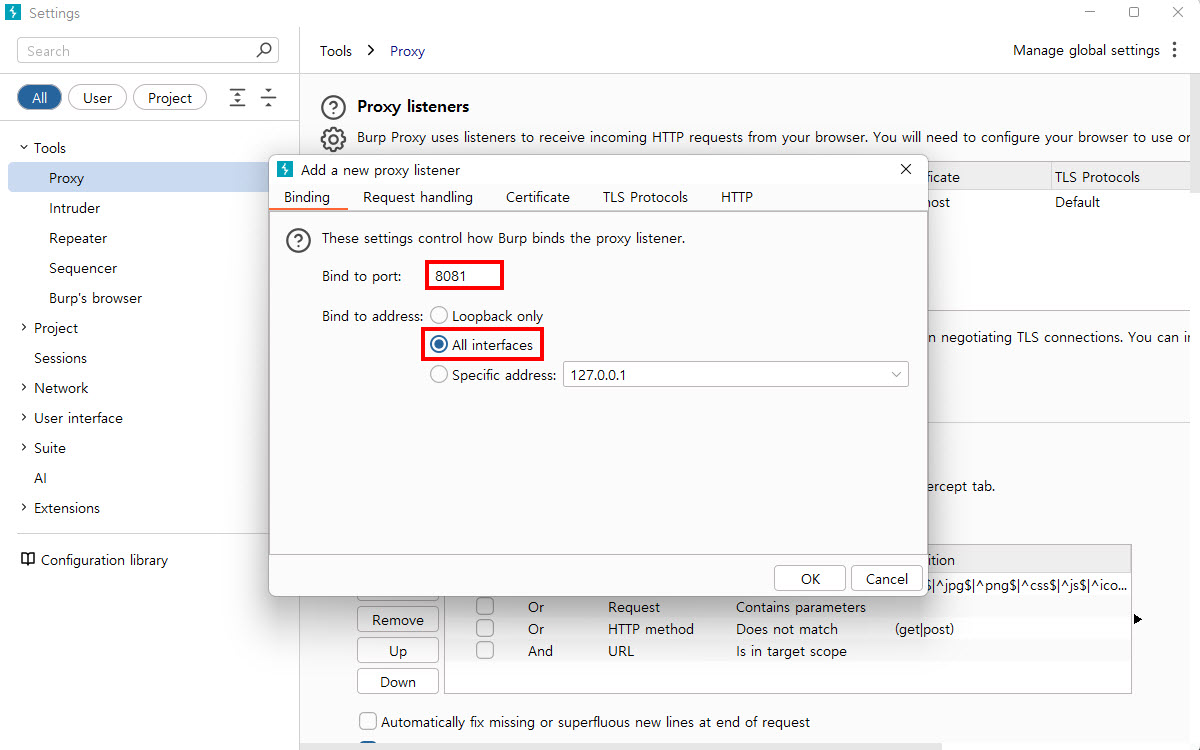This screenshot has height=750, width=1200.
Task: Open the Manage global settings kebab menu
Action: (1175, 50)
